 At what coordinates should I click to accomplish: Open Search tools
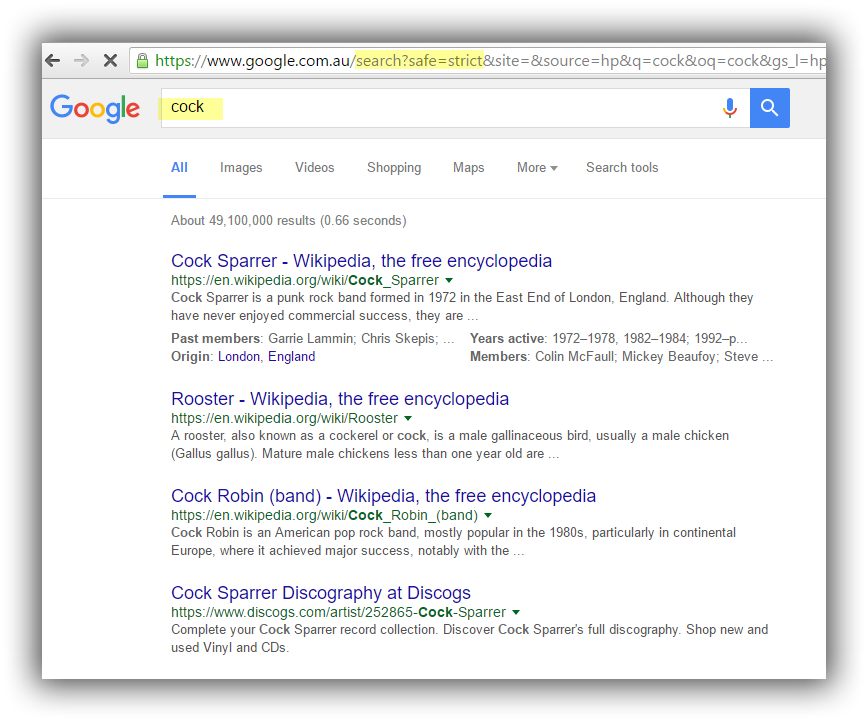pyautogui.click(x=622, y=167)
